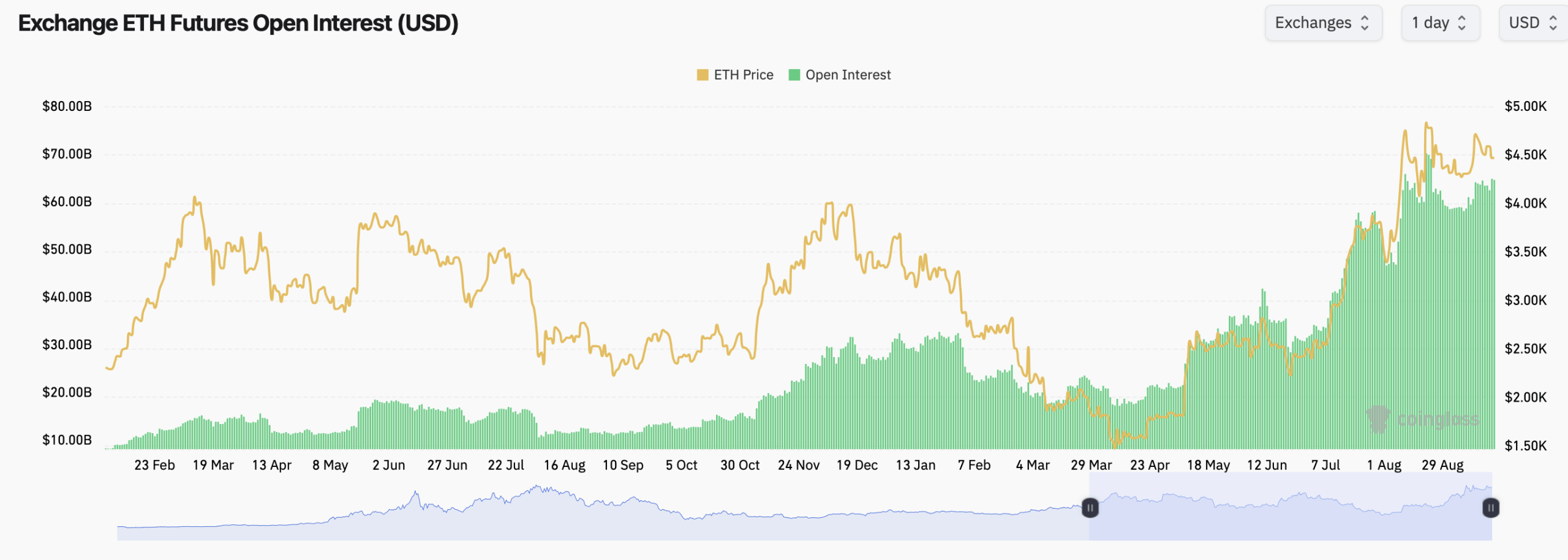Click the right pause-style brush handle
This screenshot has width=1568, height=560.
tap(1491, 509)
